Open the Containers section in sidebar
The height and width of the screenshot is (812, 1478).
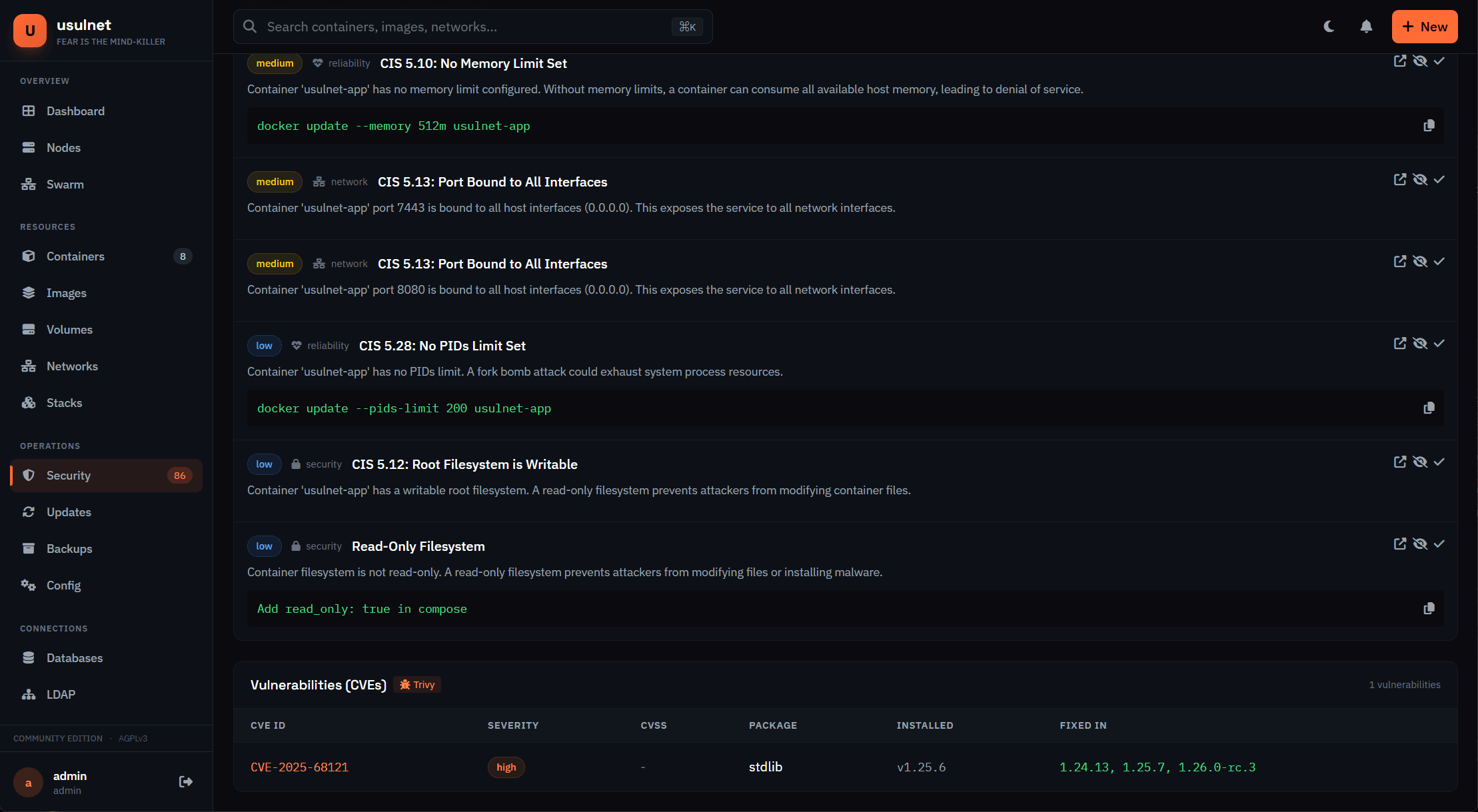click(x=75, y=256)
